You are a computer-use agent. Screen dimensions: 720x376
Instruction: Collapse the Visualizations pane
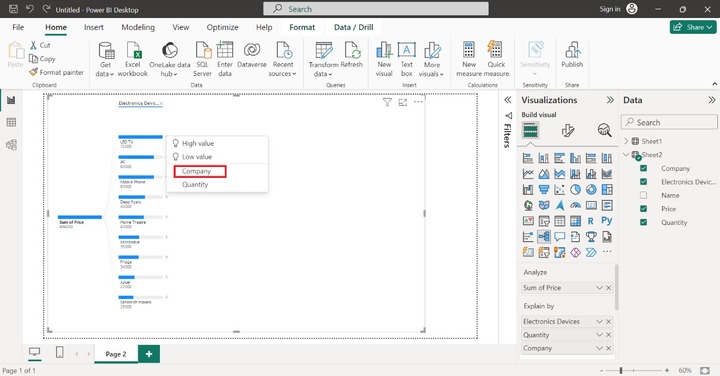[610, 100]
